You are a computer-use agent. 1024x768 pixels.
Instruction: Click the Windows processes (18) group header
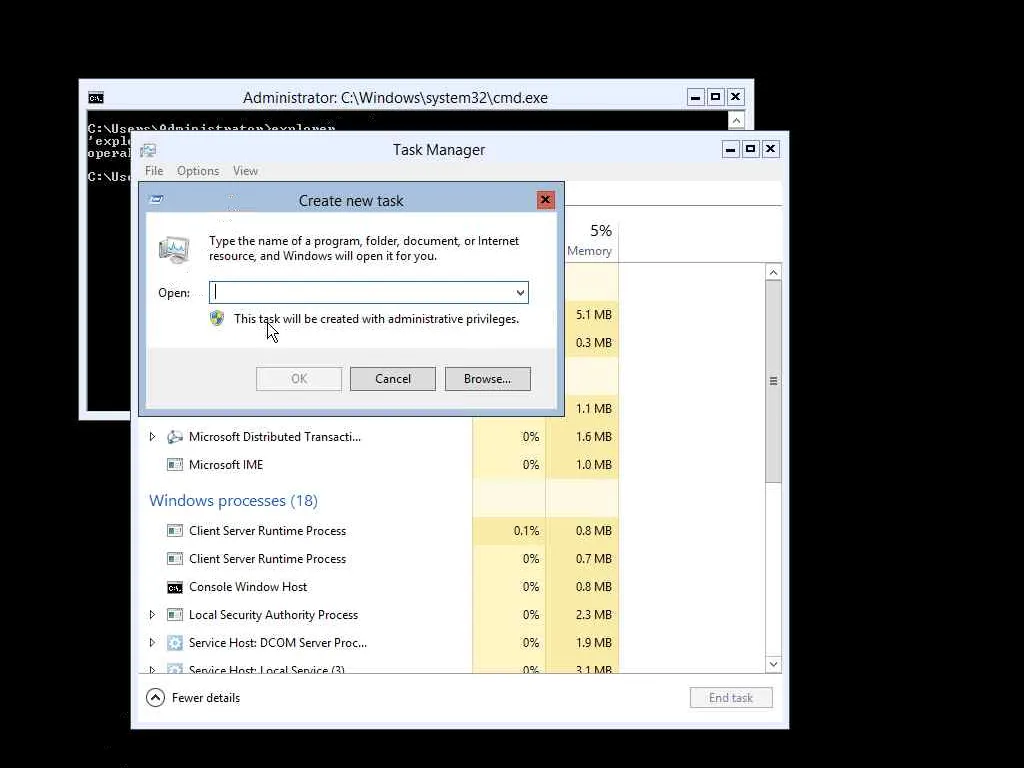[233, 501]
